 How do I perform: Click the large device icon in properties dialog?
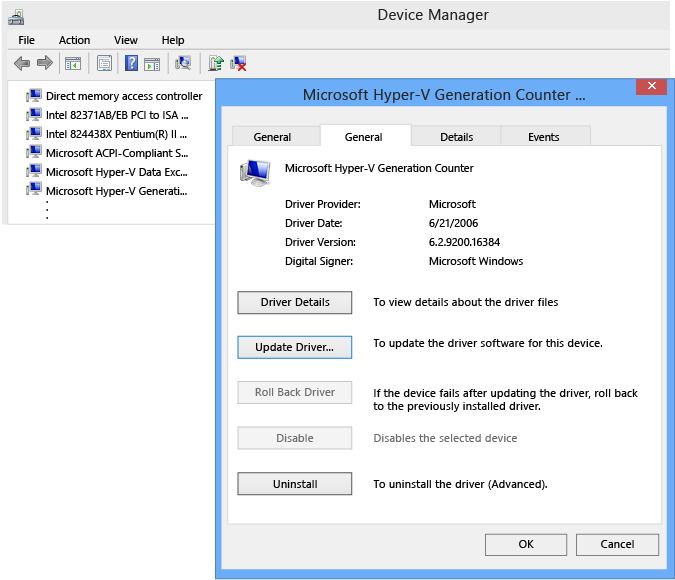[x=255, y=173]
